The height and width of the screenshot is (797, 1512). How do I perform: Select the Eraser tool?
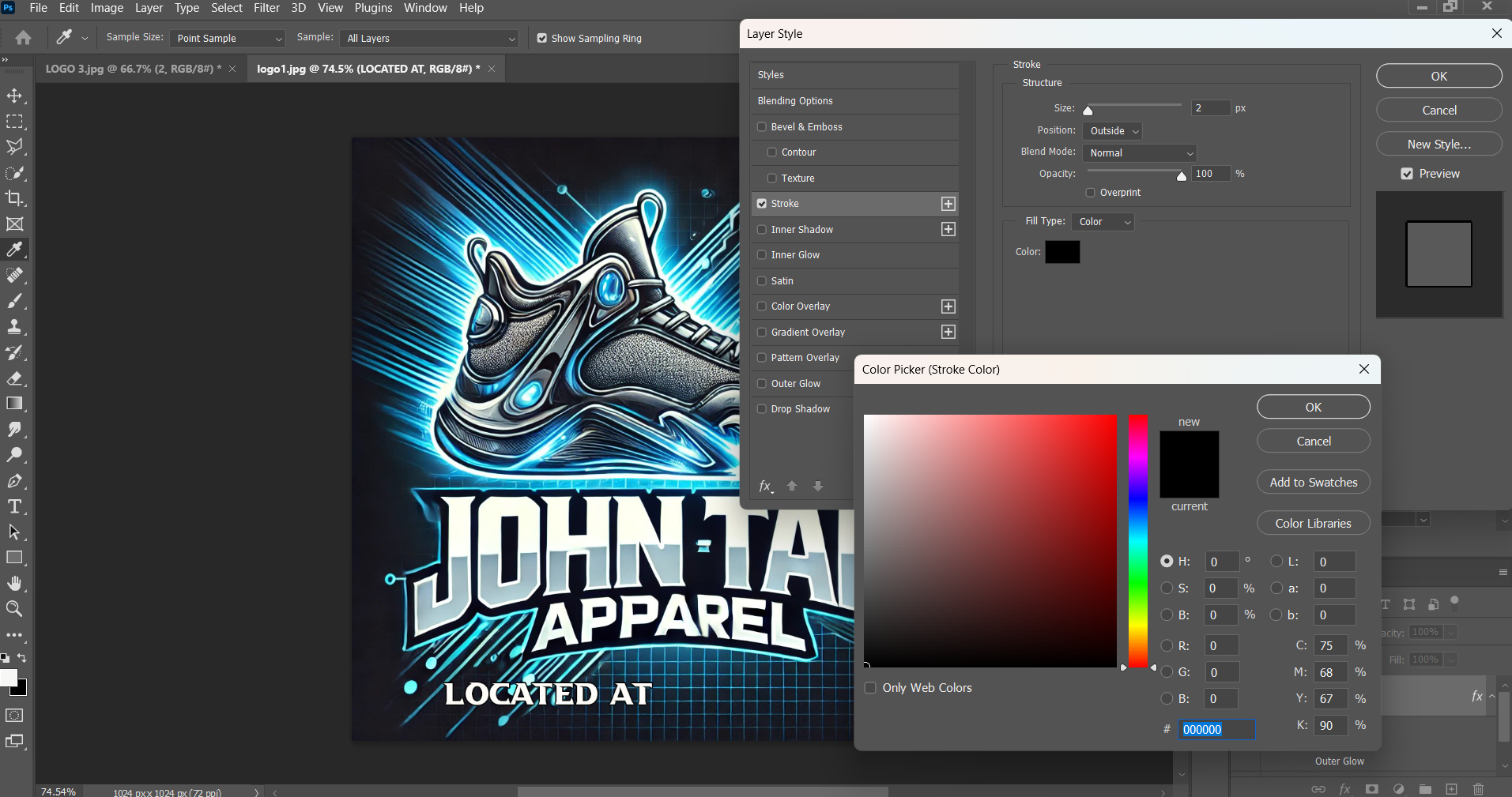14,378
